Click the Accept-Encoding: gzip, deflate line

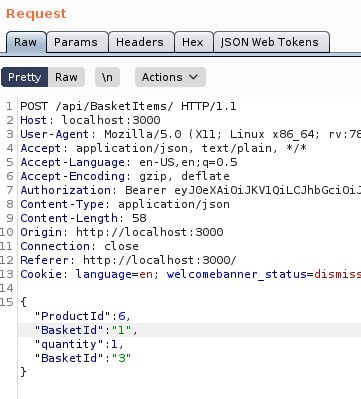pyautogui.click(x=125, y=176)
